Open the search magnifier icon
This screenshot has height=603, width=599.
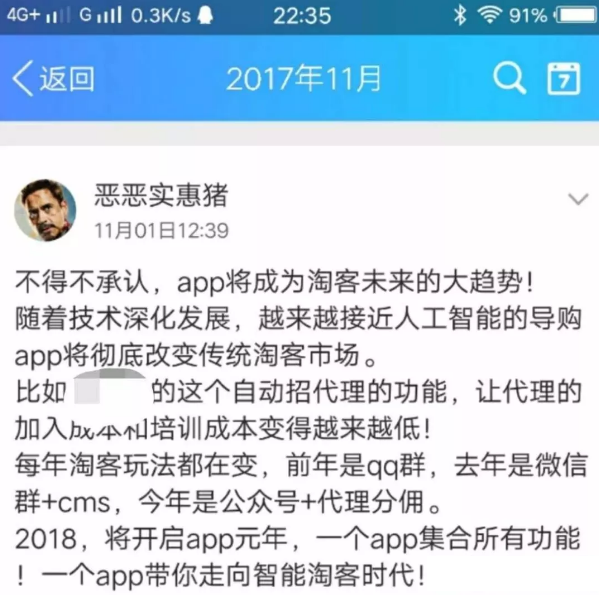pos(509,78)
